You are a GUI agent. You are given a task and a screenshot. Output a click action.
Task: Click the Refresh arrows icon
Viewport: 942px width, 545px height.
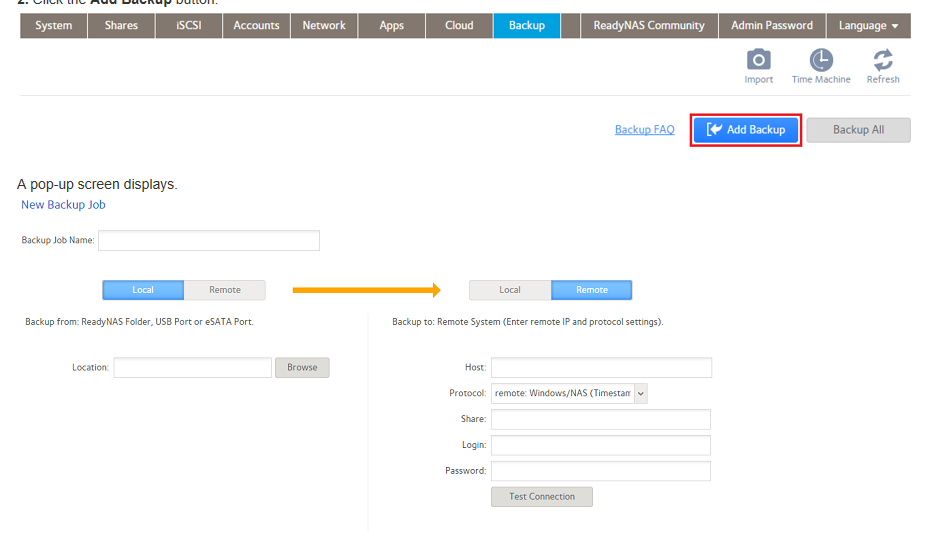pos(883,61)
